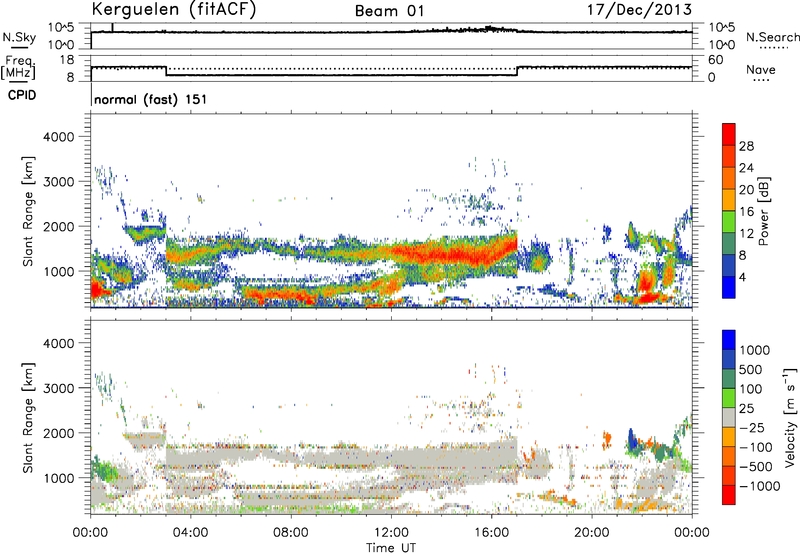
Task: Click the "16" tick on Power colorbar
Action: [x=746, y=212]
